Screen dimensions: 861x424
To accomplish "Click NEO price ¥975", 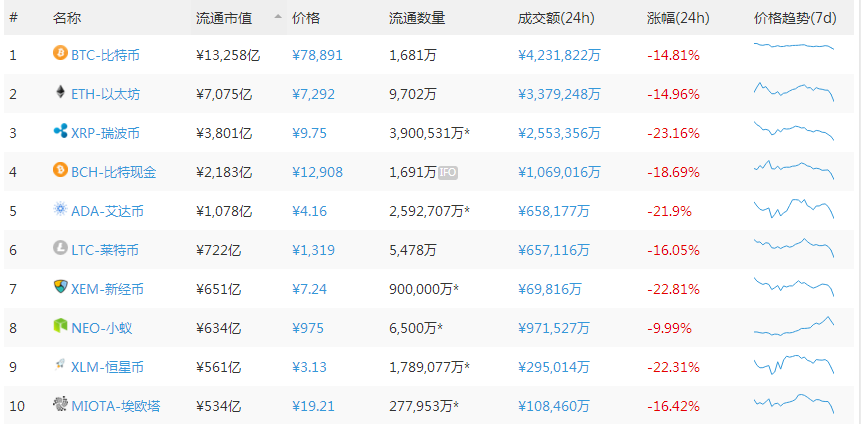I will click(308, 329).
